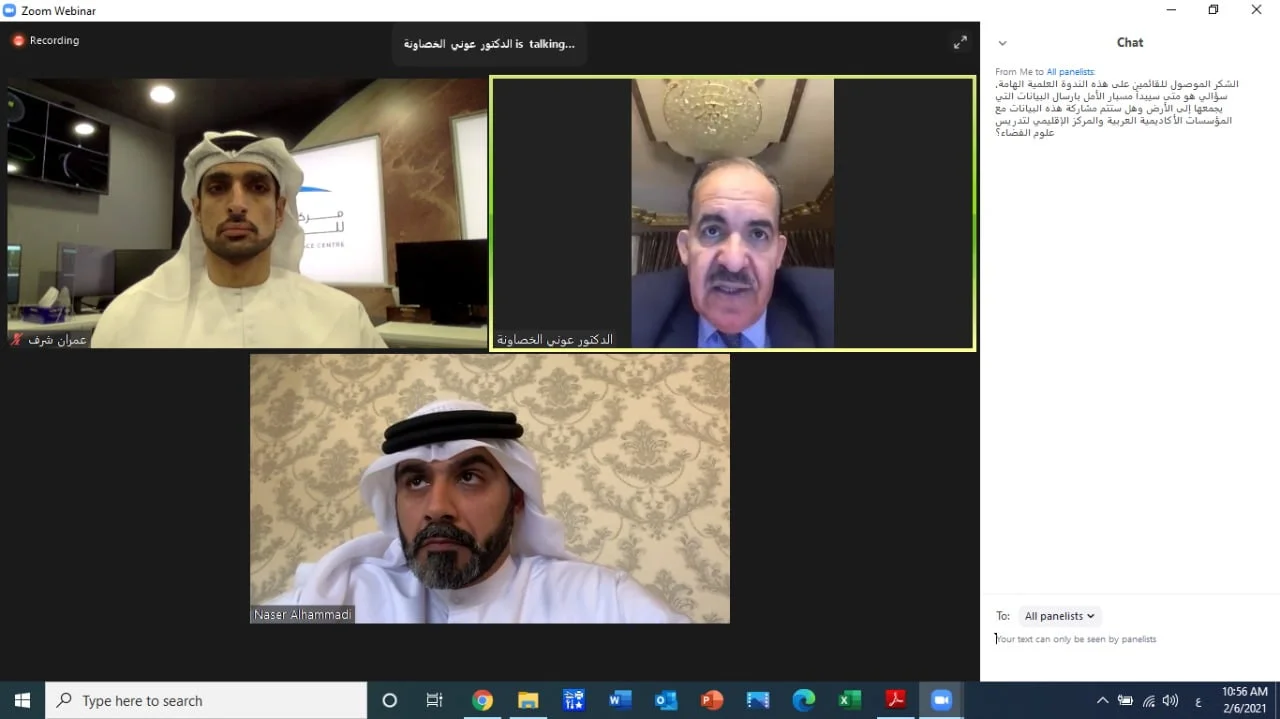This screenshot has width=1280, height=719.
Task: Open Microsoft Word from the taskbar
Action: coord(619,701)
